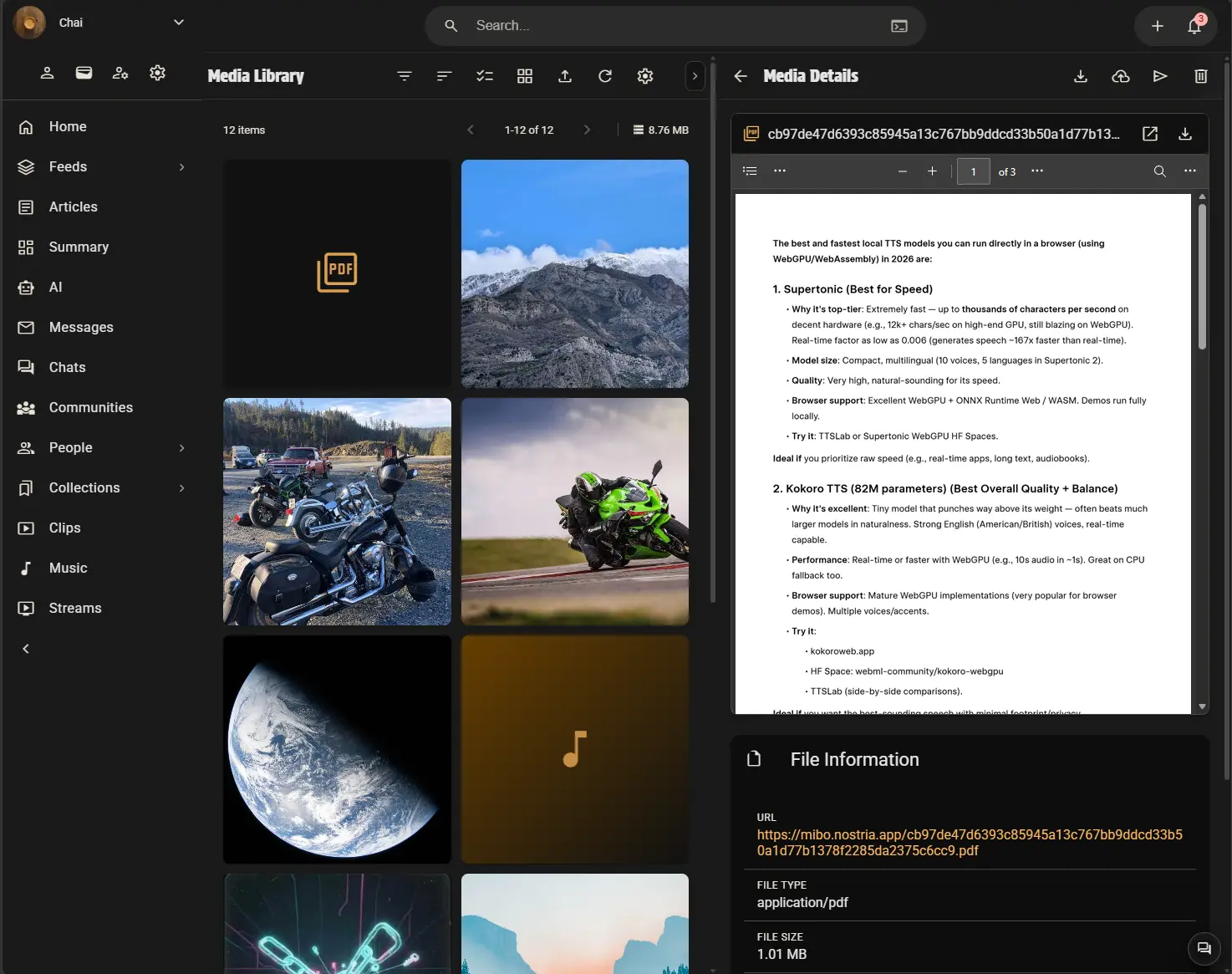Click the sort icon in Media Library

pos(445,76)
